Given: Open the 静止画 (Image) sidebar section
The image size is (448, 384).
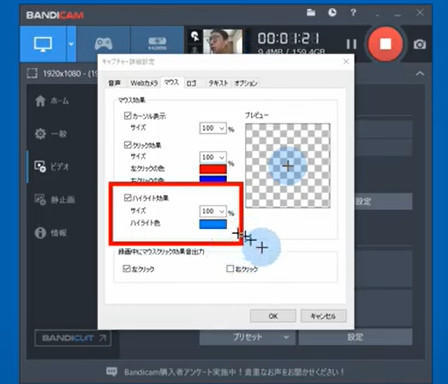Looking at the screenshot, I should [x=55, y=200].
